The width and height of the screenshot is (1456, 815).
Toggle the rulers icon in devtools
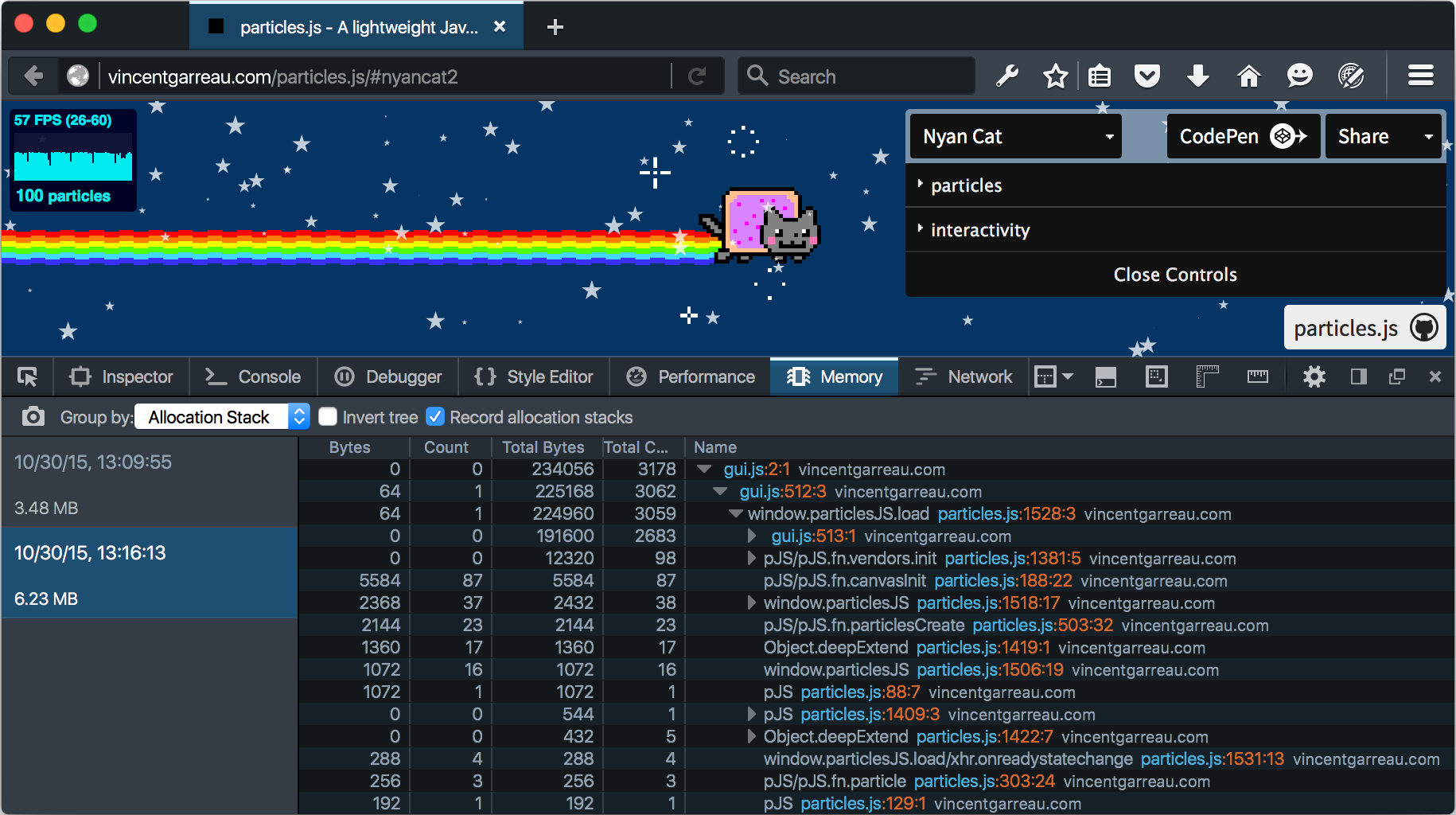[x=1207, y=376]
